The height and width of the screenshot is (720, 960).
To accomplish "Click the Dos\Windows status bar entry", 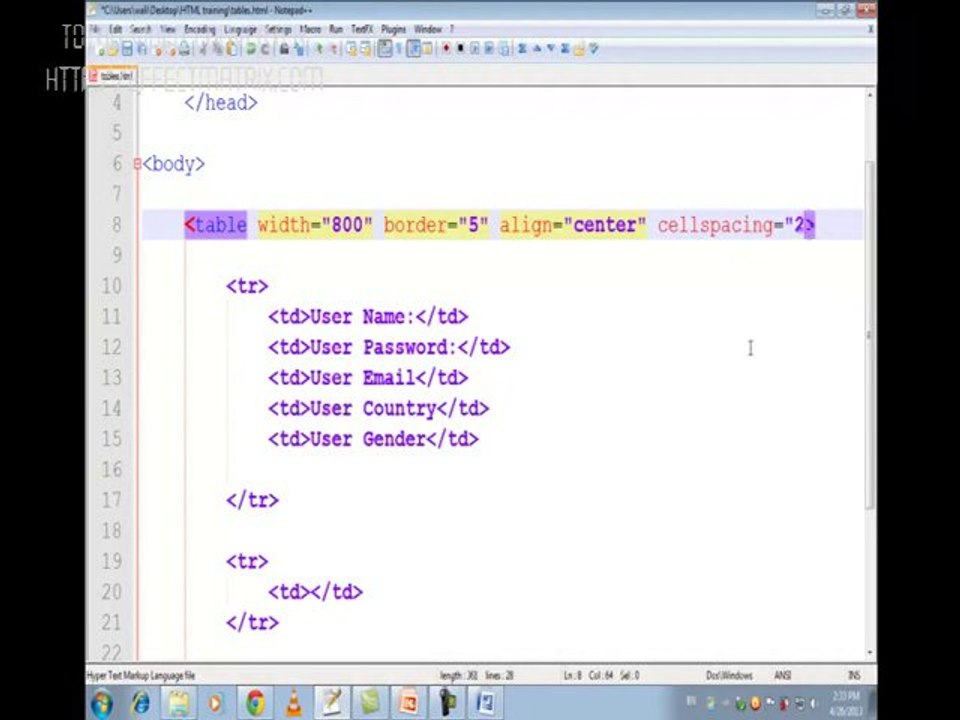I will click(x=729, y=675).
